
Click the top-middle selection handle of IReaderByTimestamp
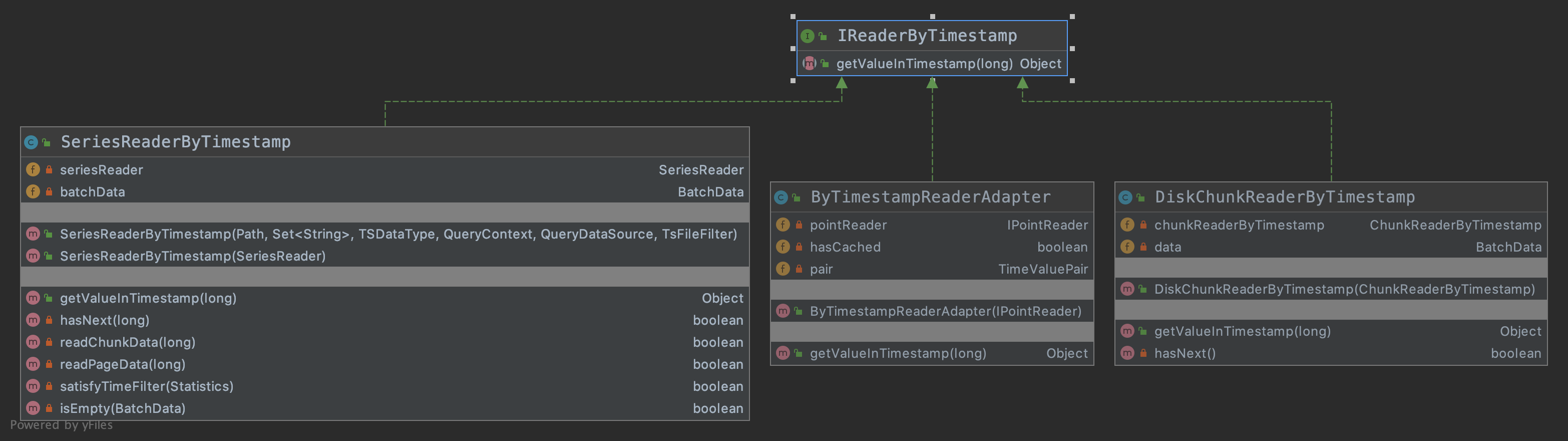pos(933,17)
